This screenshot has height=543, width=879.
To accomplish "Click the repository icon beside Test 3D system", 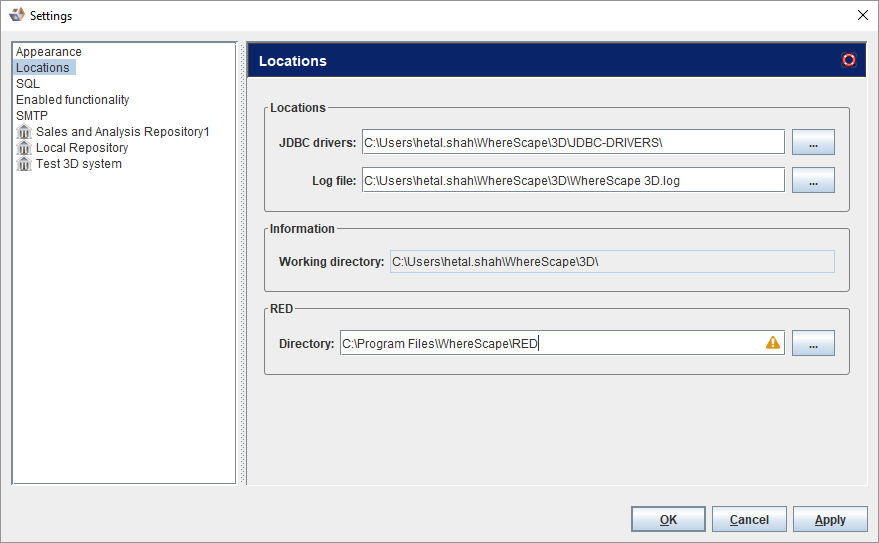I will [x=24, y=164].
